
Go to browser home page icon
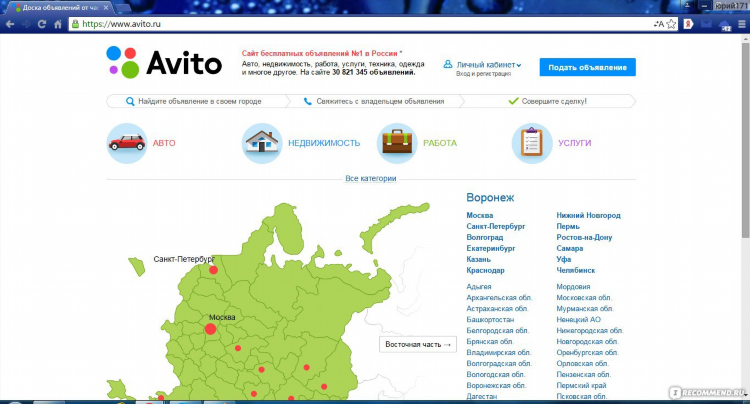coord(57,24)
